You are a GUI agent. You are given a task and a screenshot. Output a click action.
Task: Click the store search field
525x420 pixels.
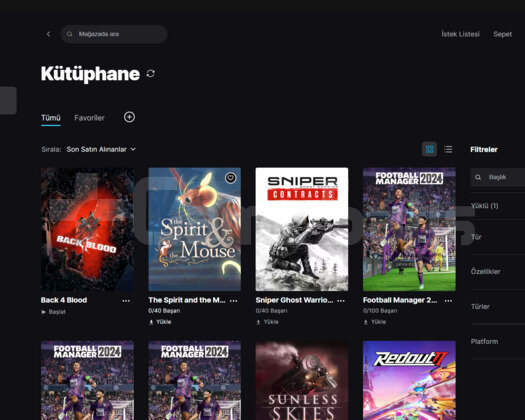114,34
